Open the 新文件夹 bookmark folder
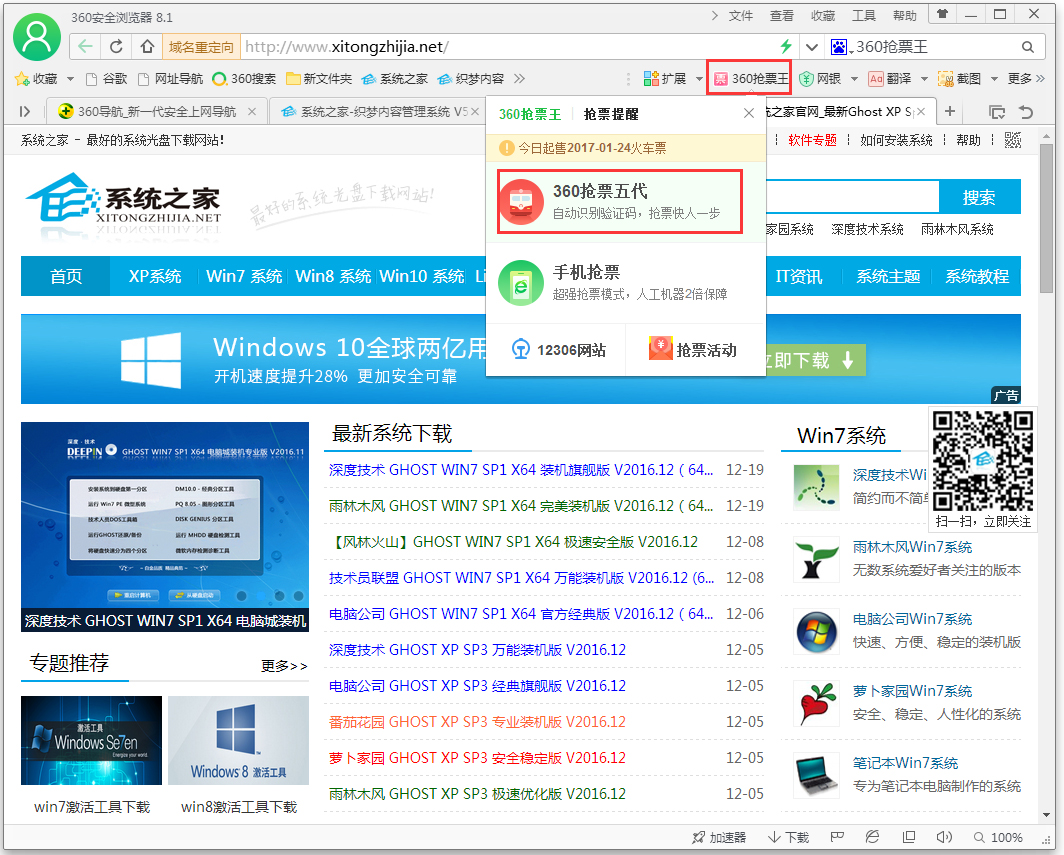 point(319,79)
